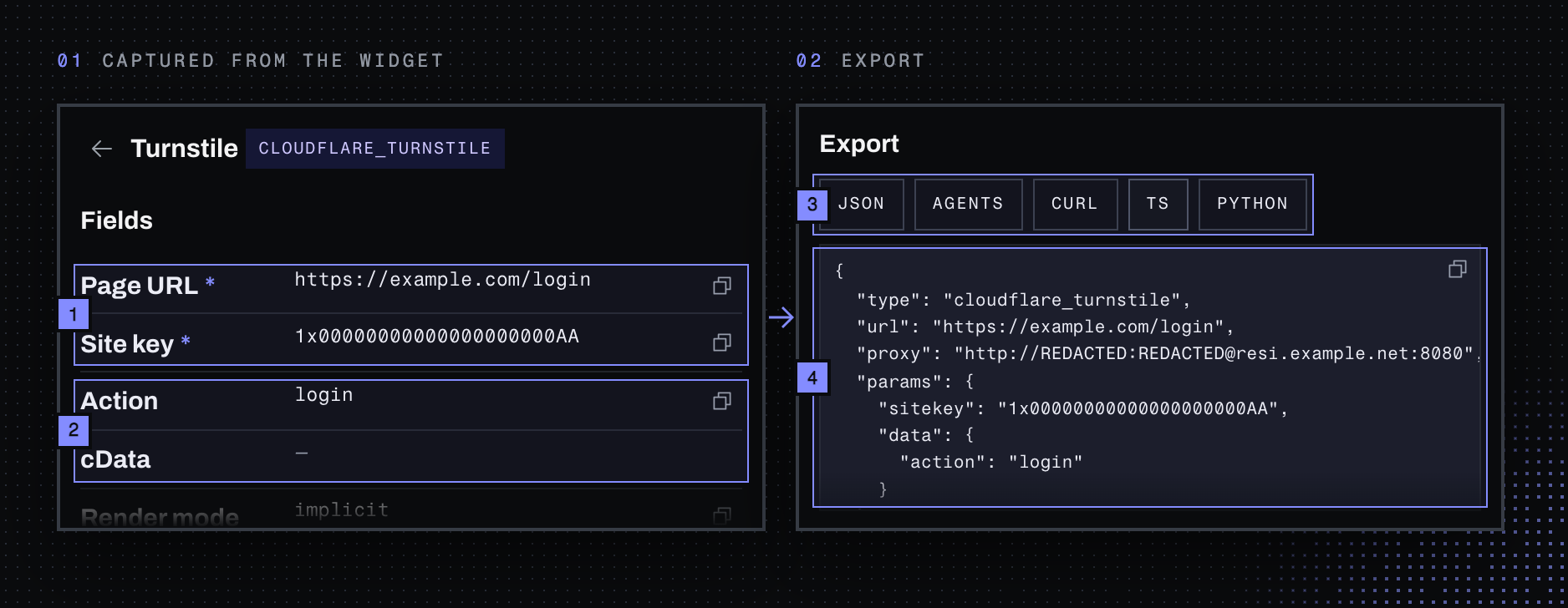Click the "sitekey" line in JSON export
Image resolution: width=1568 pixels, height=608 pixels.
[x=1083, y=408]
